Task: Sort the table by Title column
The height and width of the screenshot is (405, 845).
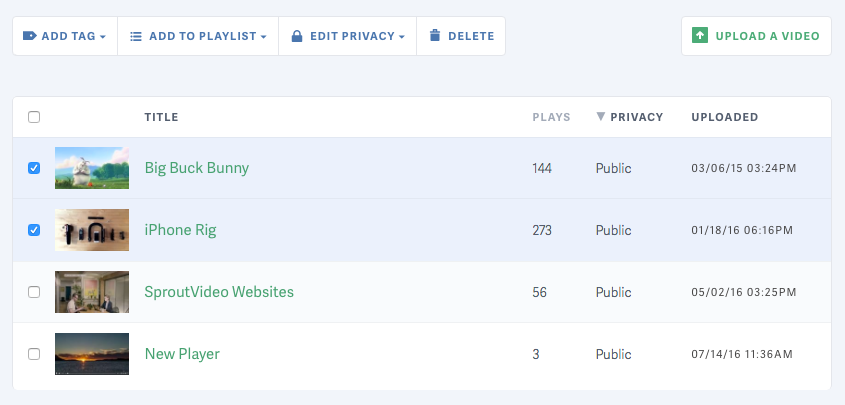Action: (x=161, y=117)
